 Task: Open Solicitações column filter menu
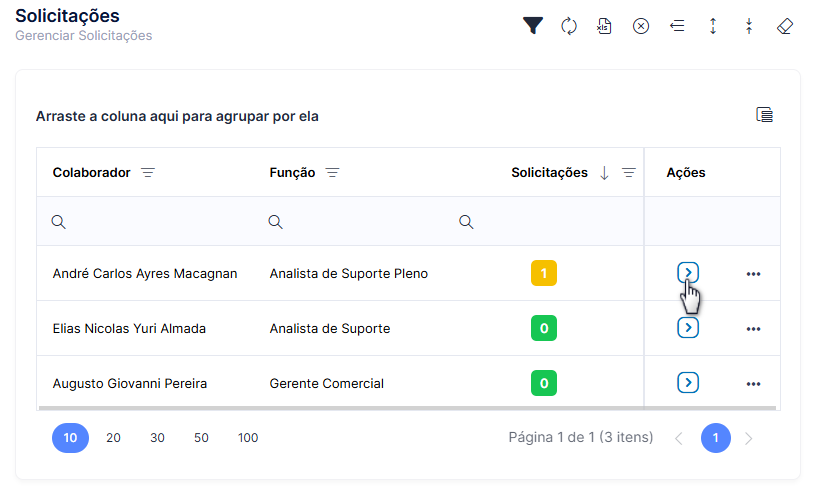click(629, 173)
